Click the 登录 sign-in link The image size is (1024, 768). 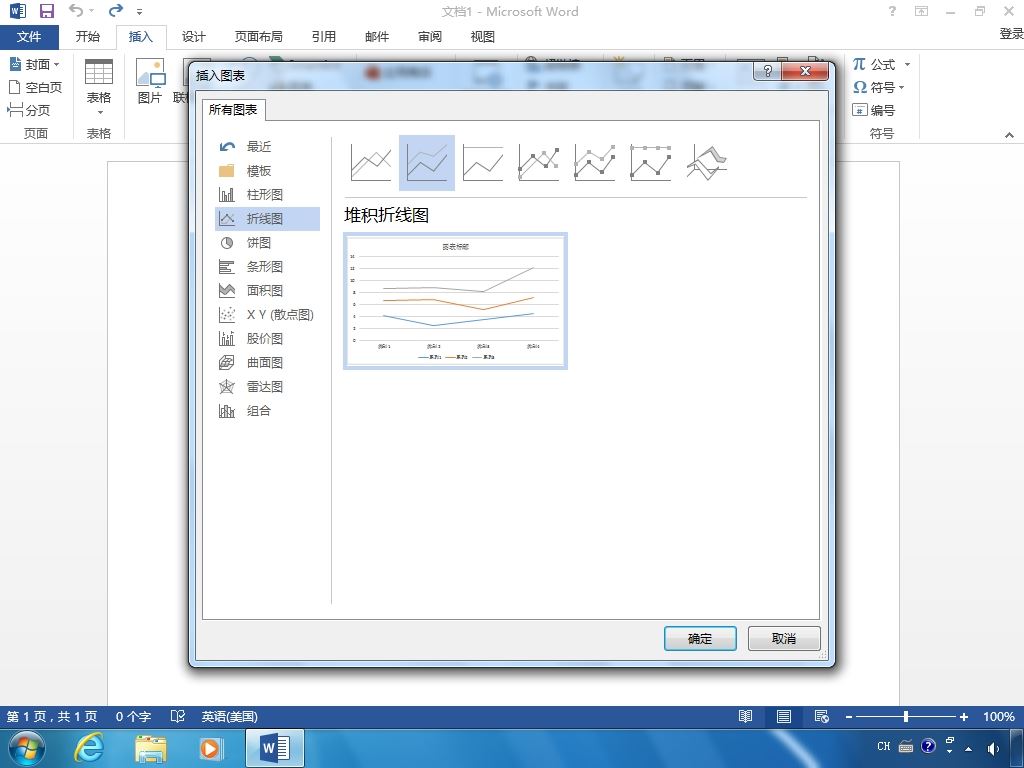tap(1011, 33)
